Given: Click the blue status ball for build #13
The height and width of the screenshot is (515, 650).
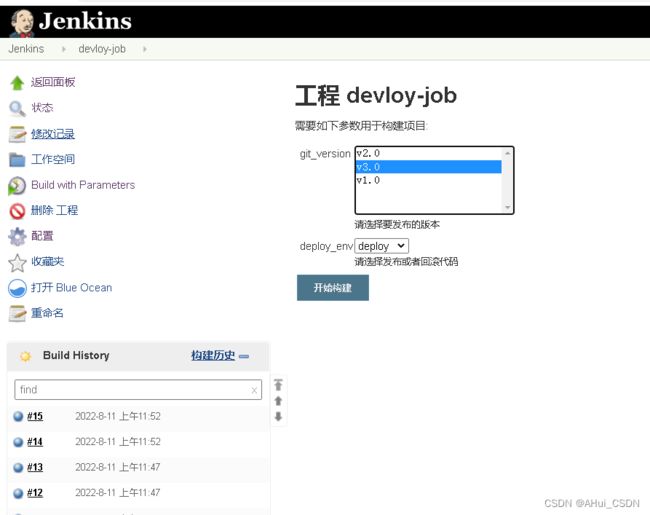Looking at the screenshot, I should [x=18, y=468].
